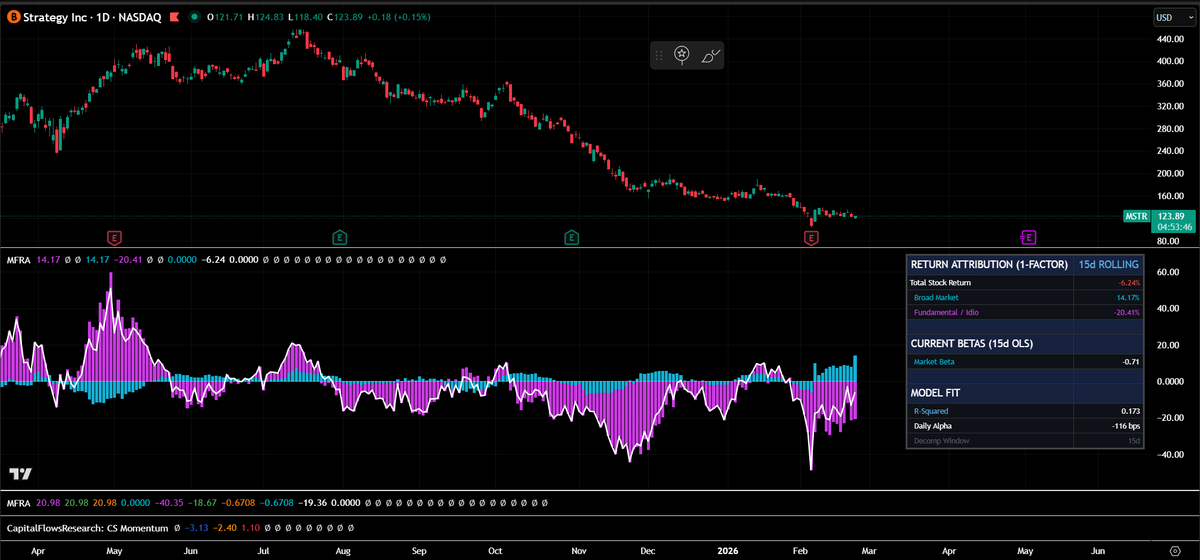Click the Total Stock Return row
1200x560 pixels.
pos(1025,283)
